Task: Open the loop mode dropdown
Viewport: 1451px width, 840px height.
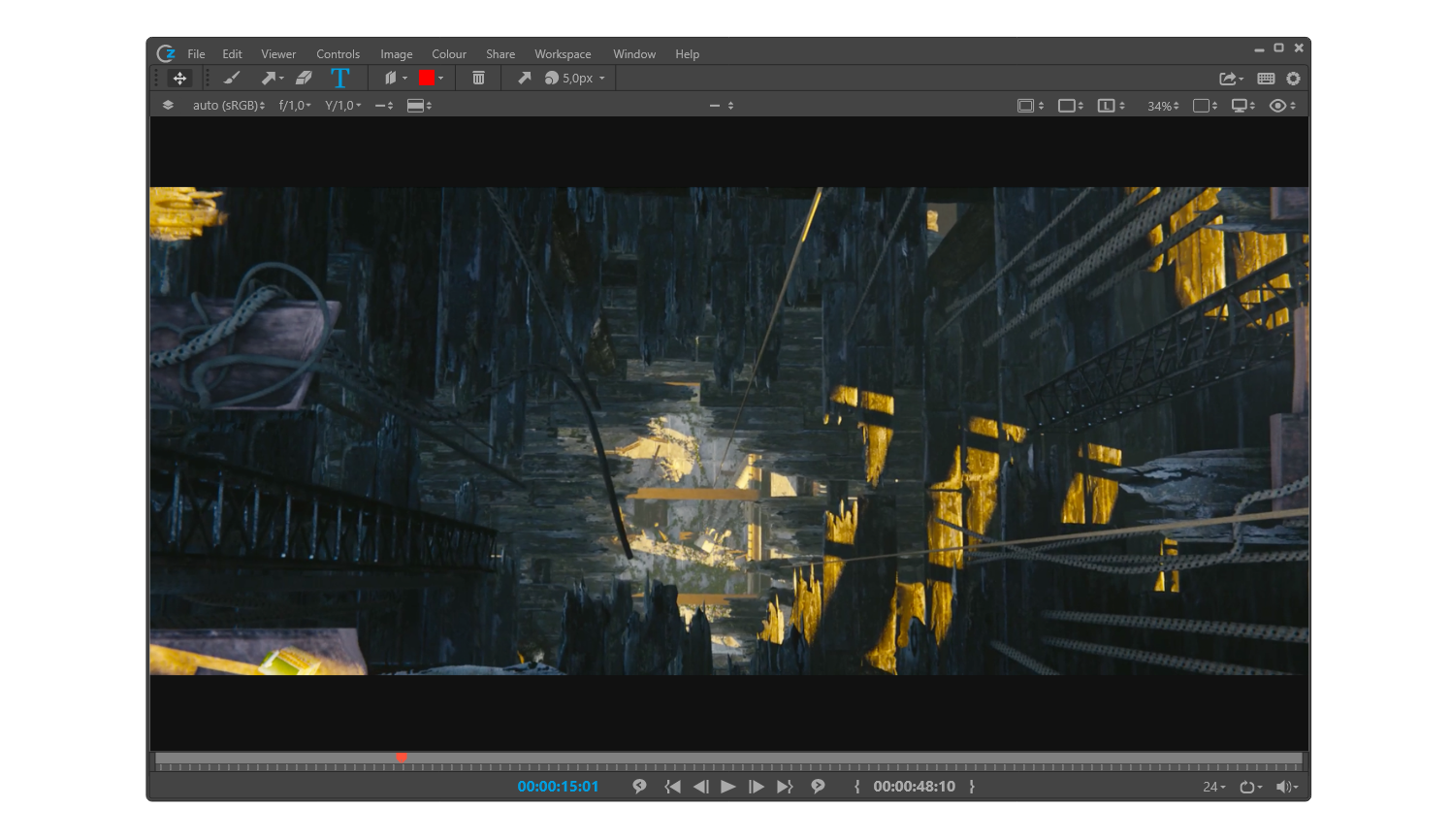Action: pos(1251,787)
